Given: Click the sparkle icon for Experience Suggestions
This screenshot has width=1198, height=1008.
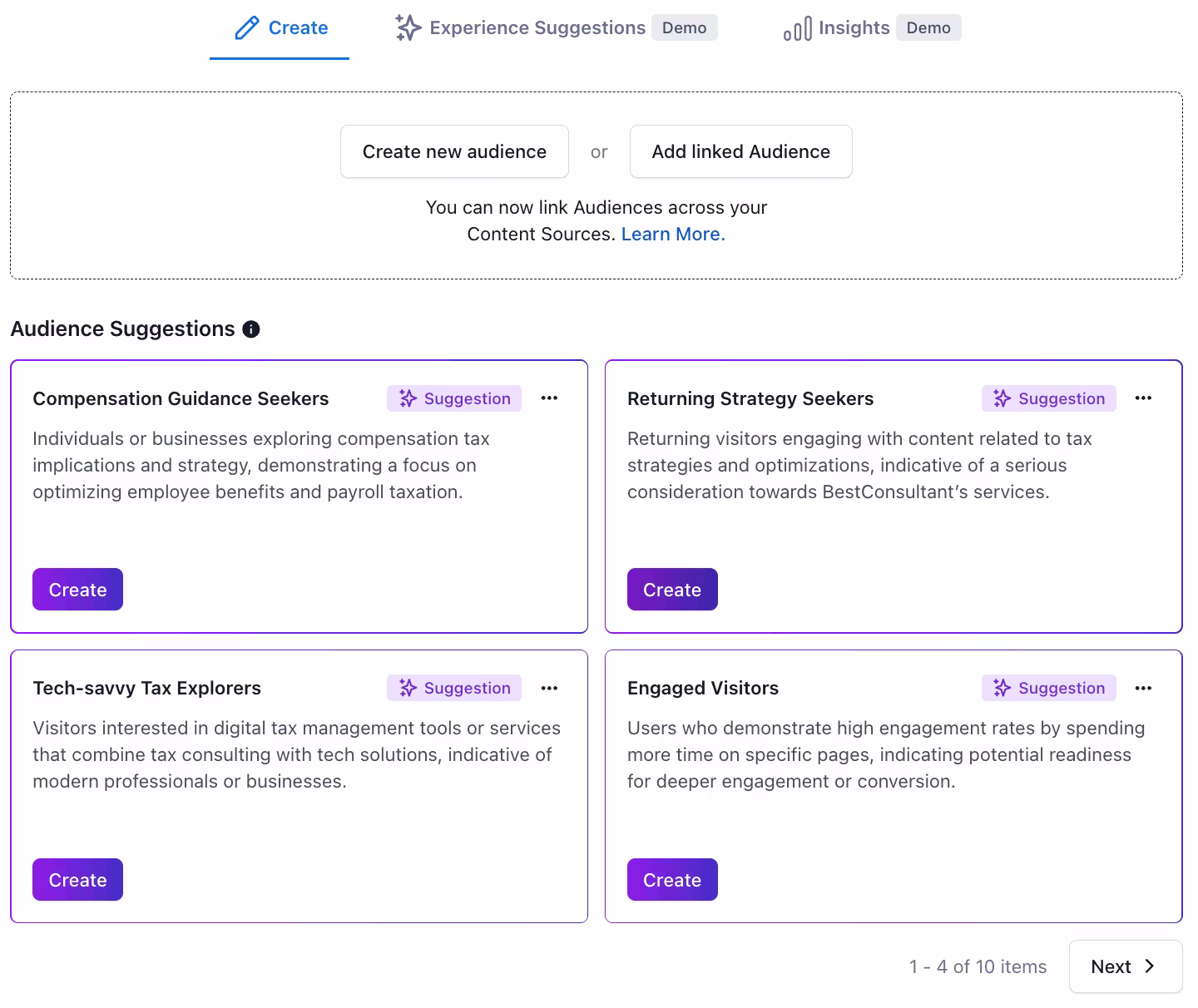Looking at the screenshot, I should [408, 27].
